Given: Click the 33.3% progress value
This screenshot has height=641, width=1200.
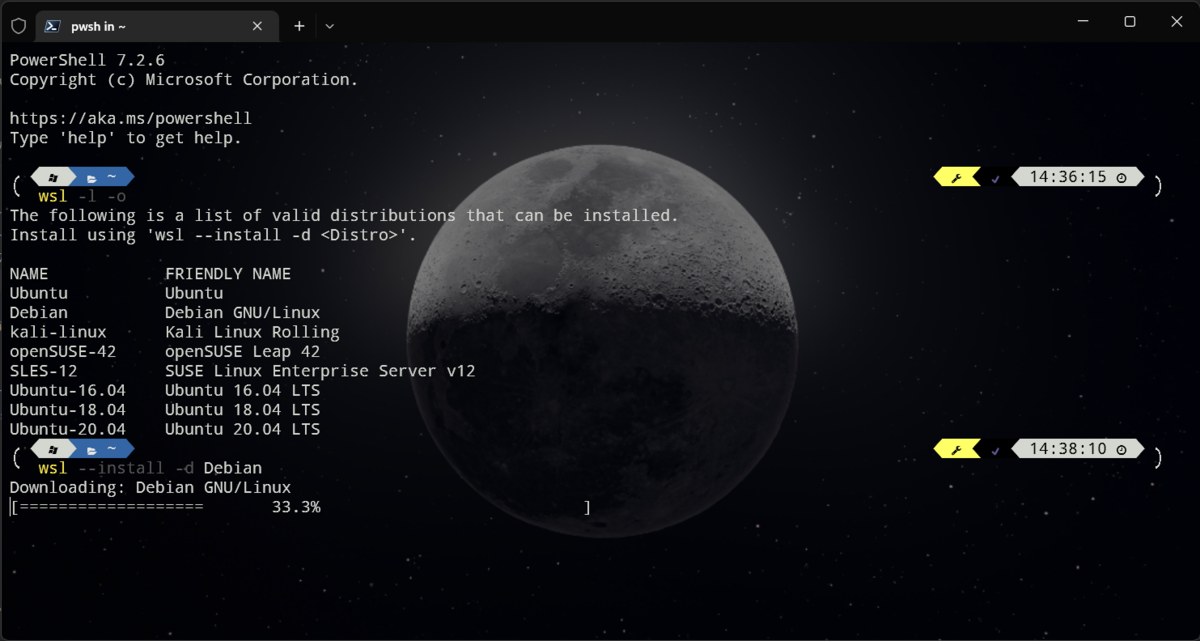Looking at the screenshot, I should (x=296, y=508).
